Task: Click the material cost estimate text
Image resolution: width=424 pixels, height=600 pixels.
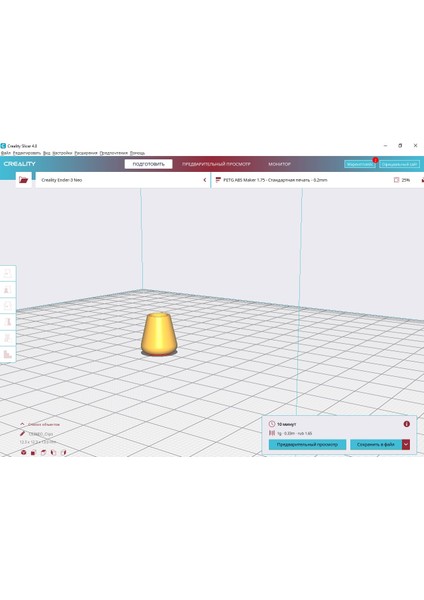Action: click(295, 433)
